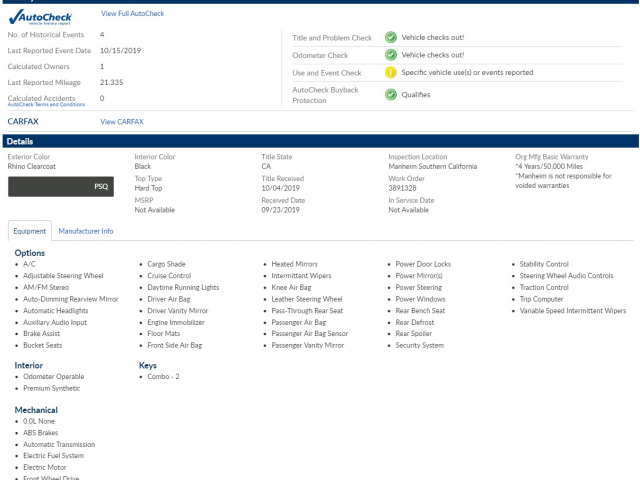Click the 'Rear Bench Seat' option
Viewport: 640px width, 480px height.
pyautogui.click(x=420, y=311)
